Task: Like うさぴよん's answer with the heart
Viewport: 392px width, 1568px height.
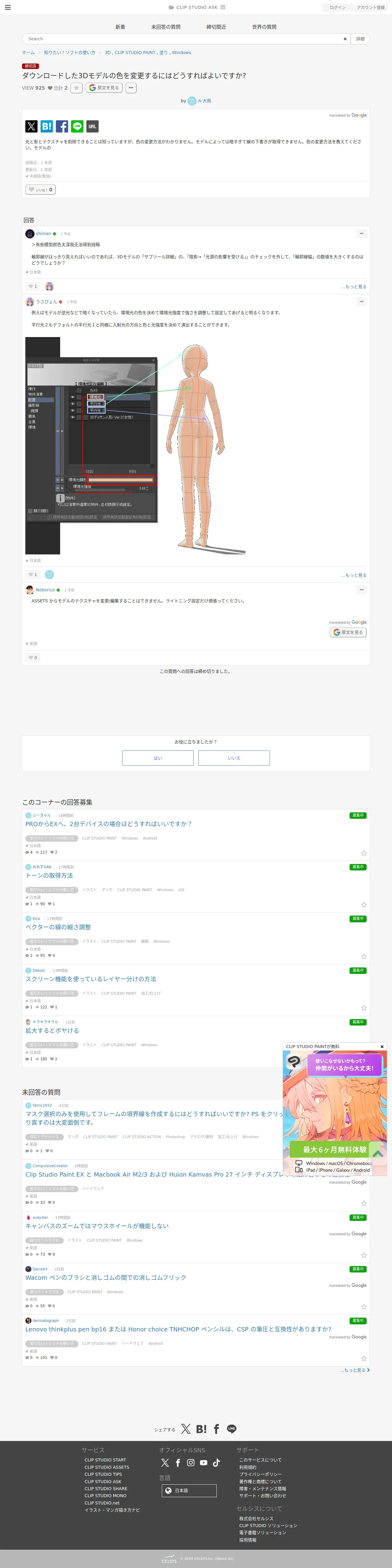Action: 32,575
